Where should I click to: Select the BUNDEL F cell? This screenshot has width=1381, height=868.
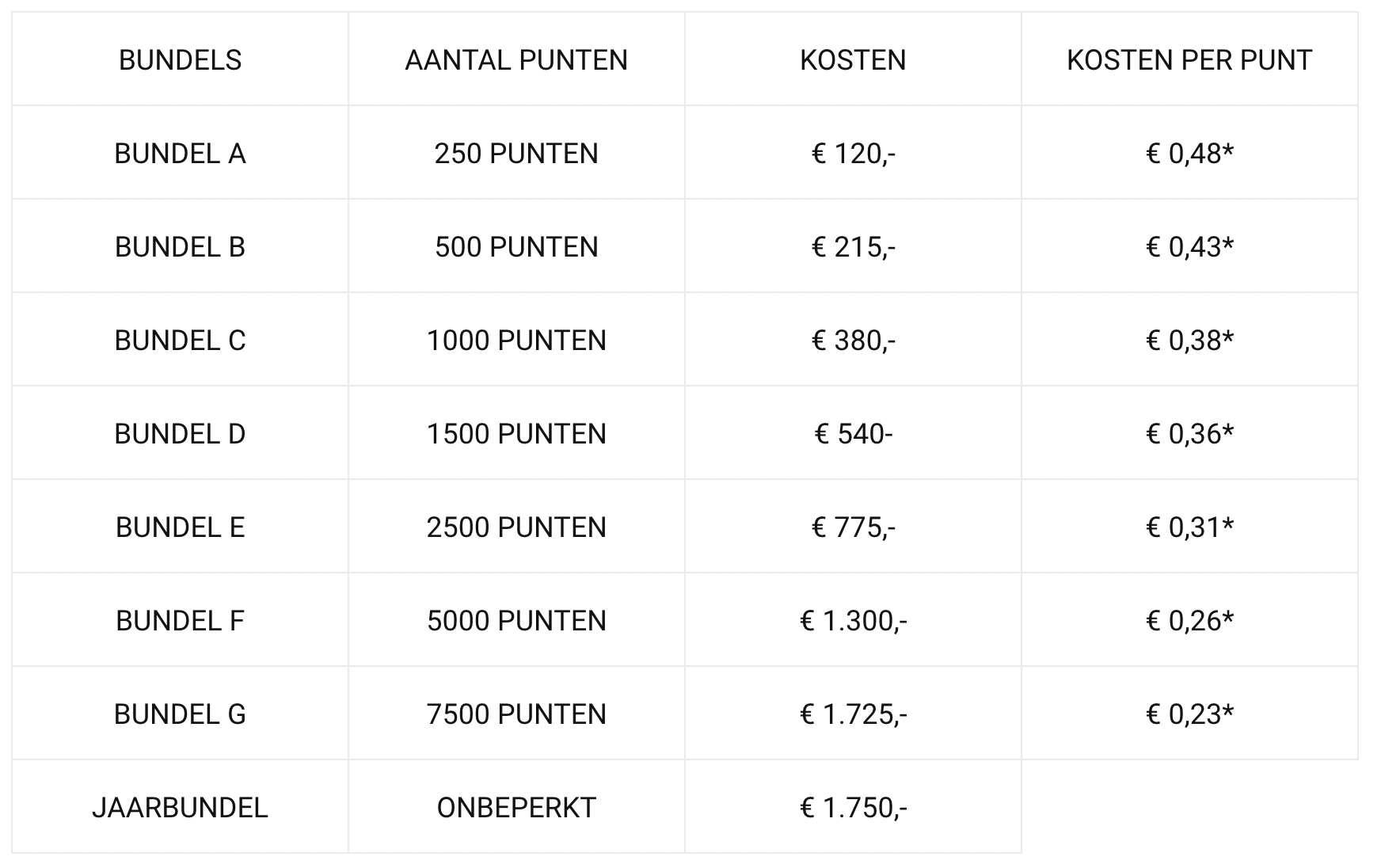pos(180,620)
